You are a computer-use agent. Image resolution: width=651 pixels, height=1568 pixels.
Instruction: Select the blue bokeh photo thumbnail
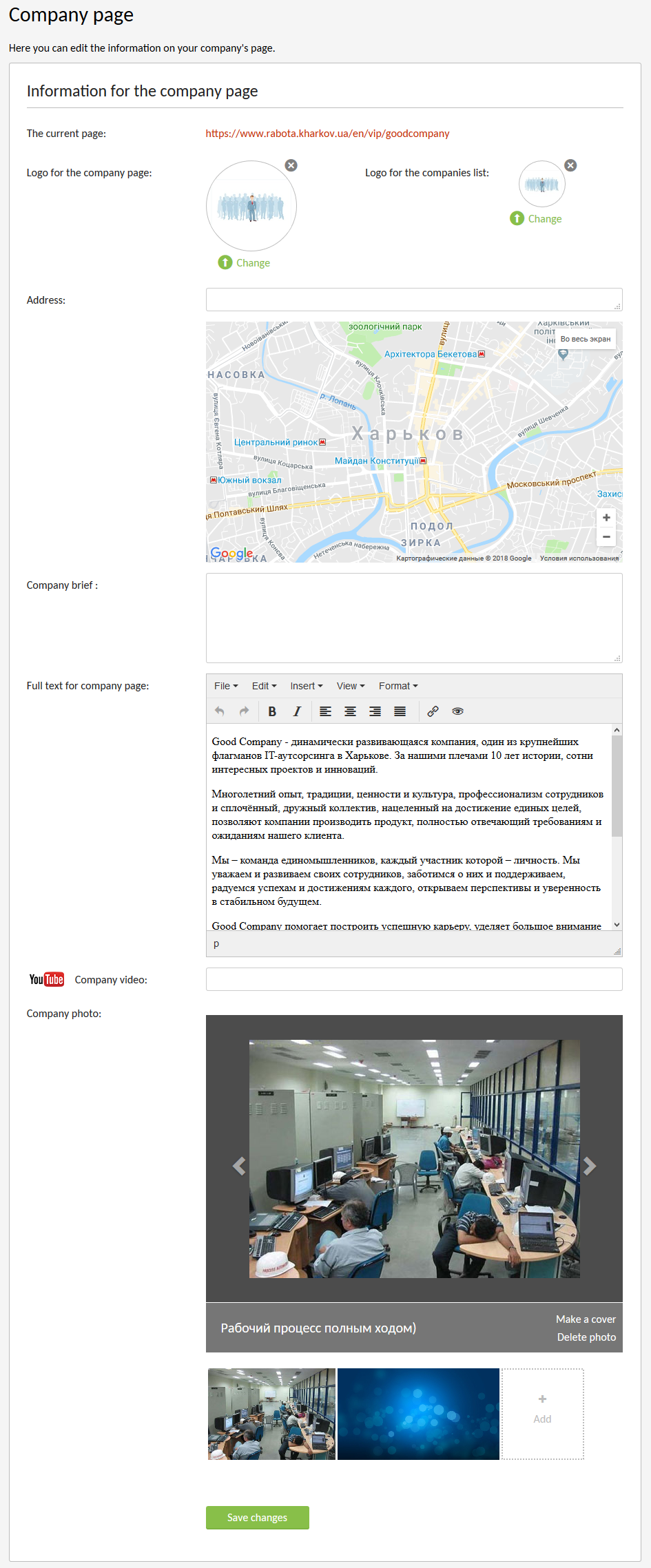(418, 1414)
